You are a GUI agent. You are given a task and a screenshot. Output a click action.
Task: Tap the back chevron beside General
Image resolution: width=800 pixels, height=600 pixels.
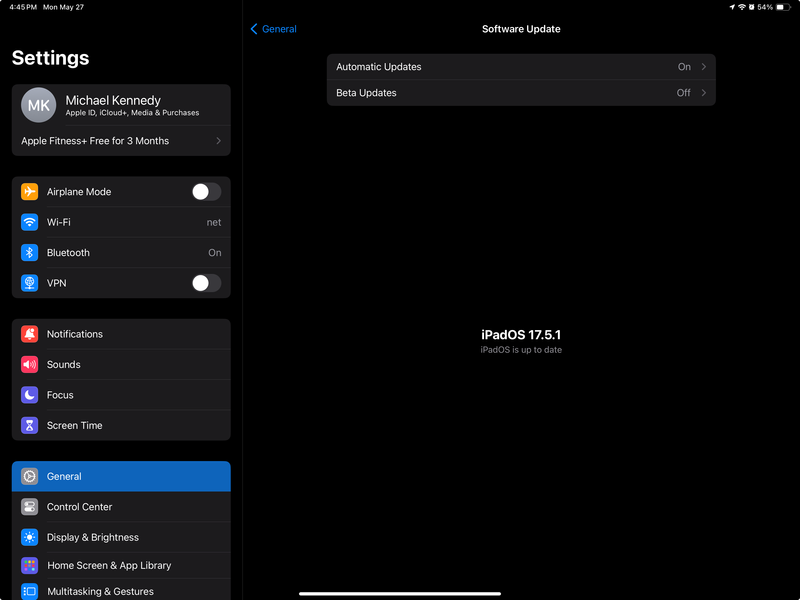pyautogui.click(x=254, y=29)
